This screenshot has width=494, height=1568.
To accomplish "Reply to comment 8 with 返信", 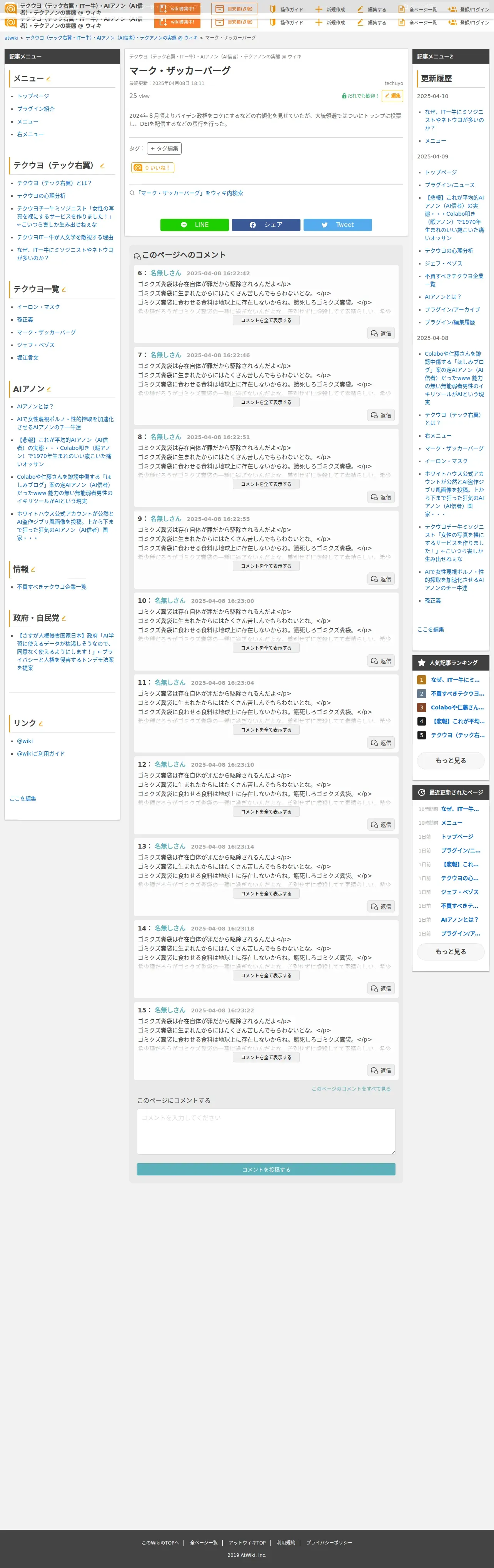I will (381, 497).
